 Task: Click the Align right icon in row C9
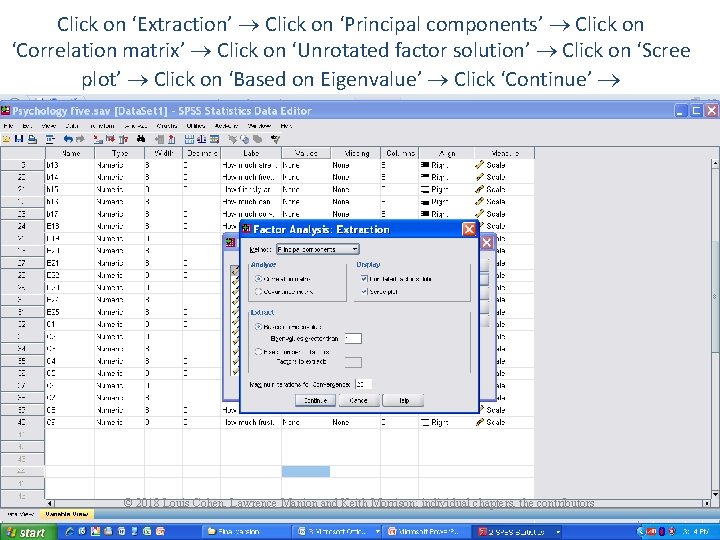(x=425, y=422)
